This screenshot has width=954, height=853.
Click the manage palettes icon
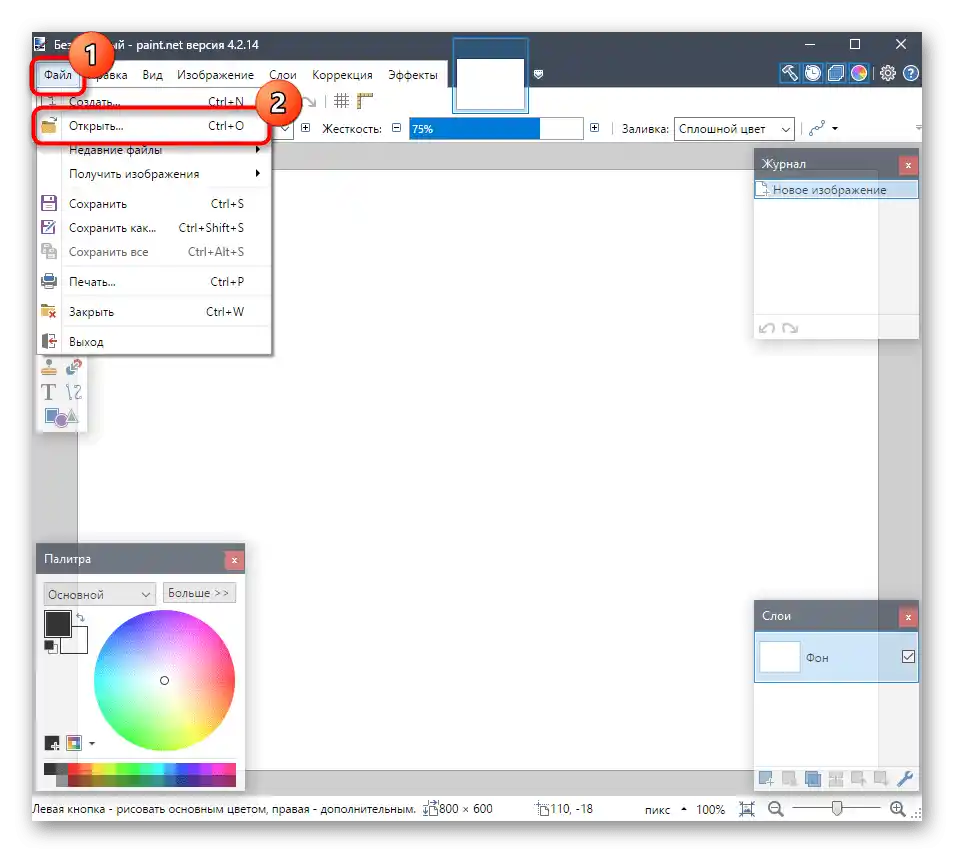pyautogui.click(x=74, y=743)
